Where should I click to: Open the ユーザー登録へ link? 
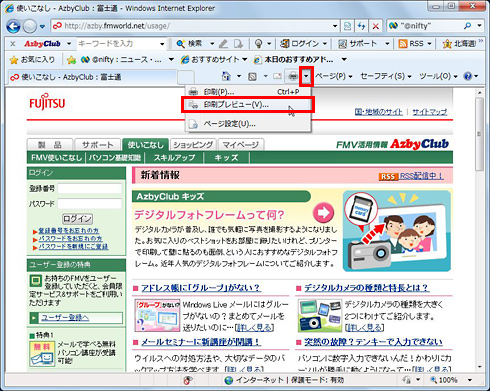click(65, 317)
